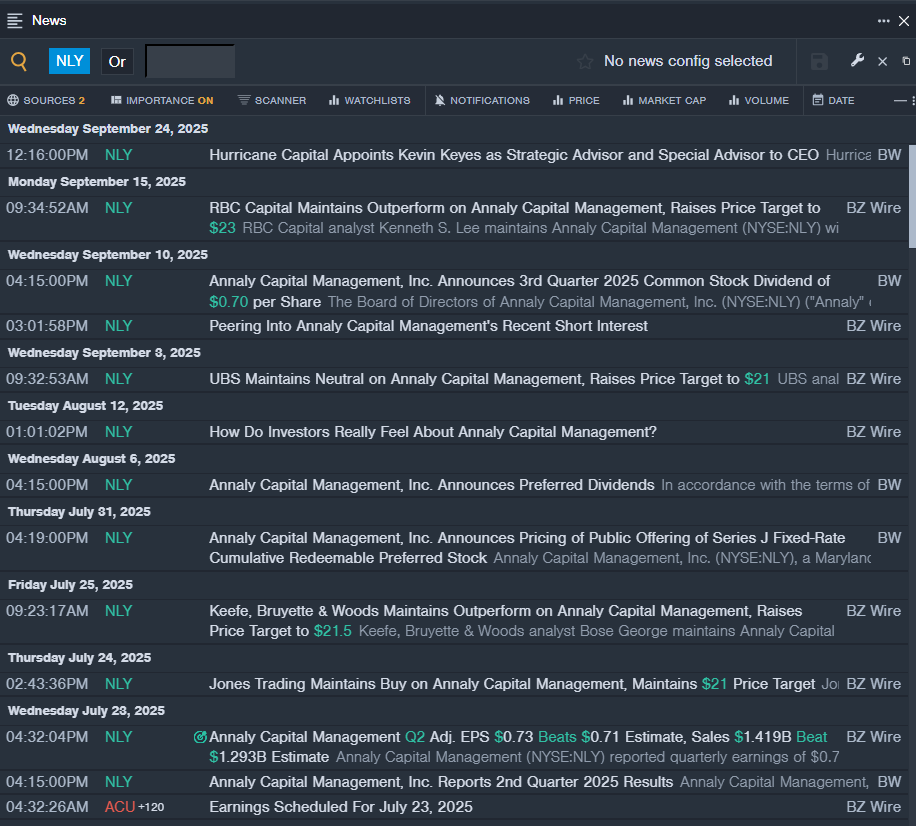
Task: Click the save config disk icon
Action: pyautogui.click(x=819, y=62)
